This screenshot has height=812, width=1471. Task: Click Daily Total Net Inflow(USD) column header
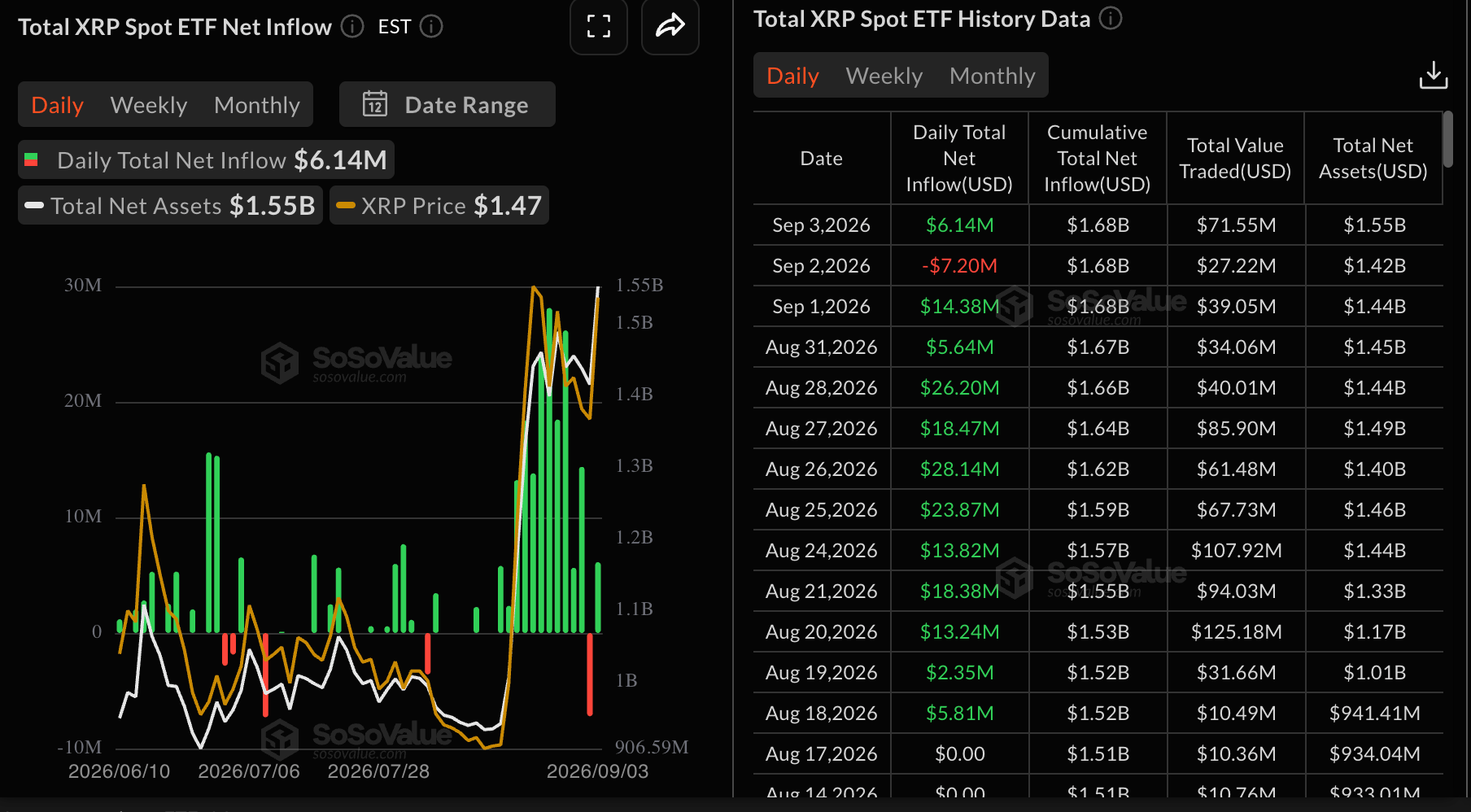(x=959, y=159)
